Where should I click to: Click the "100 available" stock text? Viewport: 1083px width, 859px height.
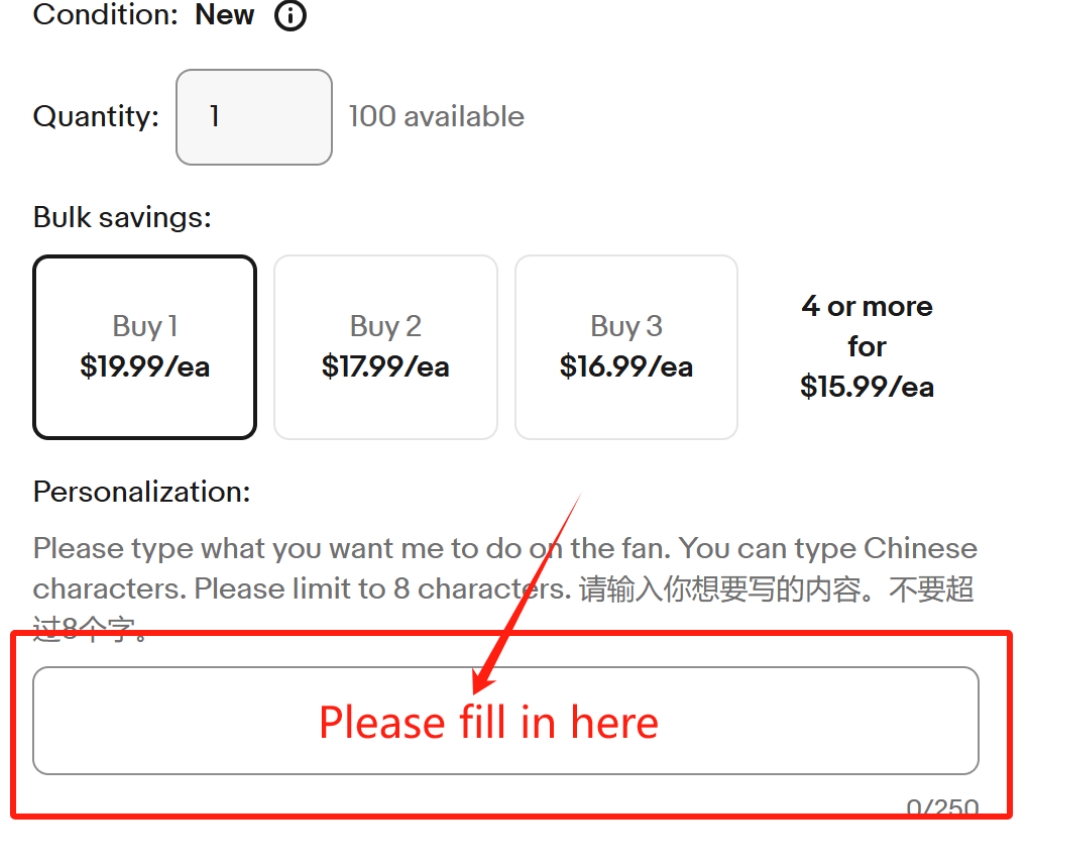pos(437,116)
